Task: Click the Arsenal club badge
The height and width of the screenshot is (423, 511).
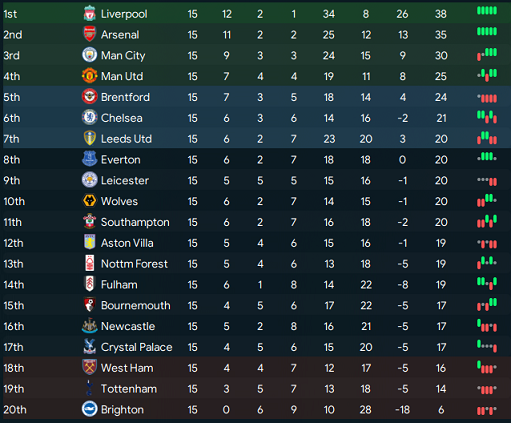Action: tap(89, 34)
